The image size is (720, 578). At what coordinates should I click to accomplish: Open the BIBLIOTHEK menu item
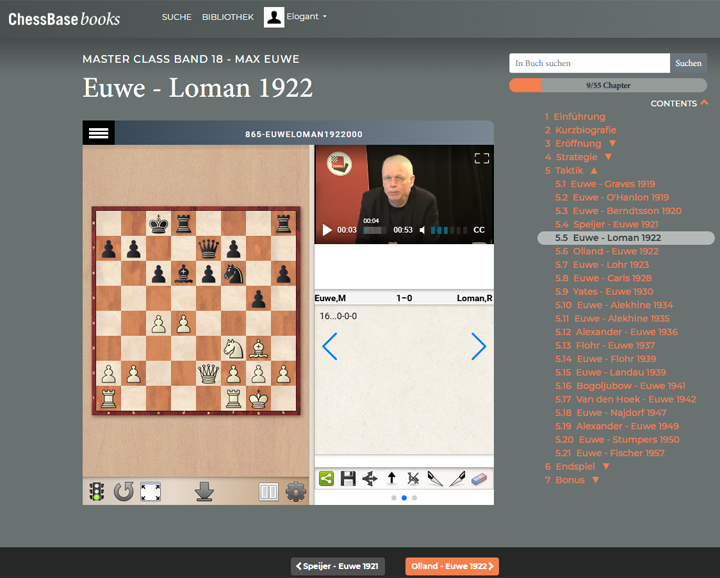[x=228, y=17]
